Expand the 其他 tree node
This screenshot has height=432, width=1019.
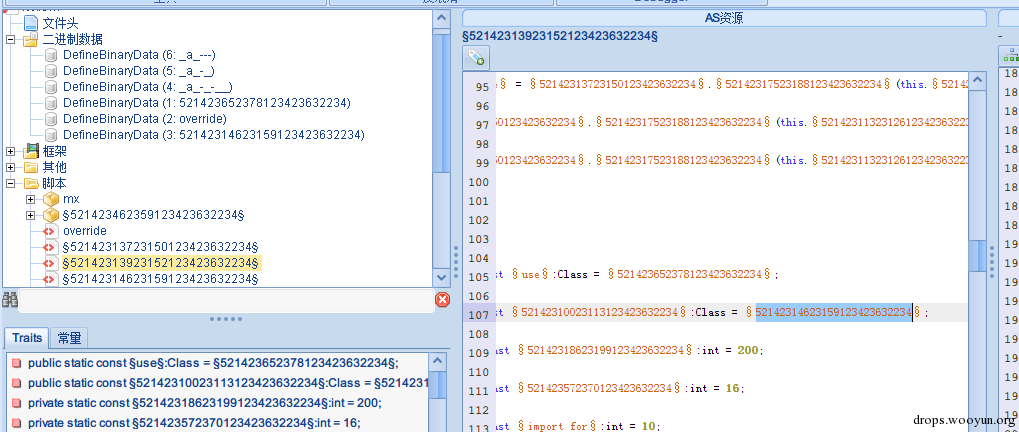pos(10,168)
